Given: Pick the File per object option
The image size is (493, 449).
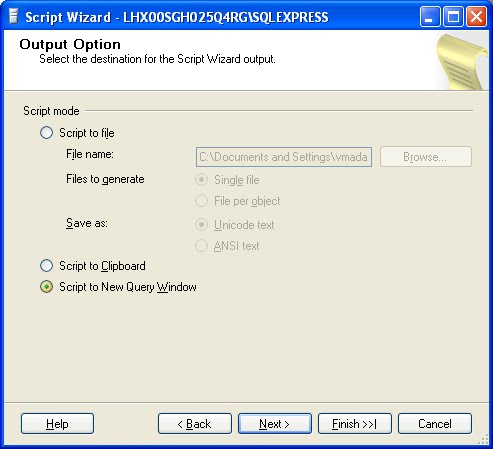Looking at the screenshot, I should pos(201,201).
